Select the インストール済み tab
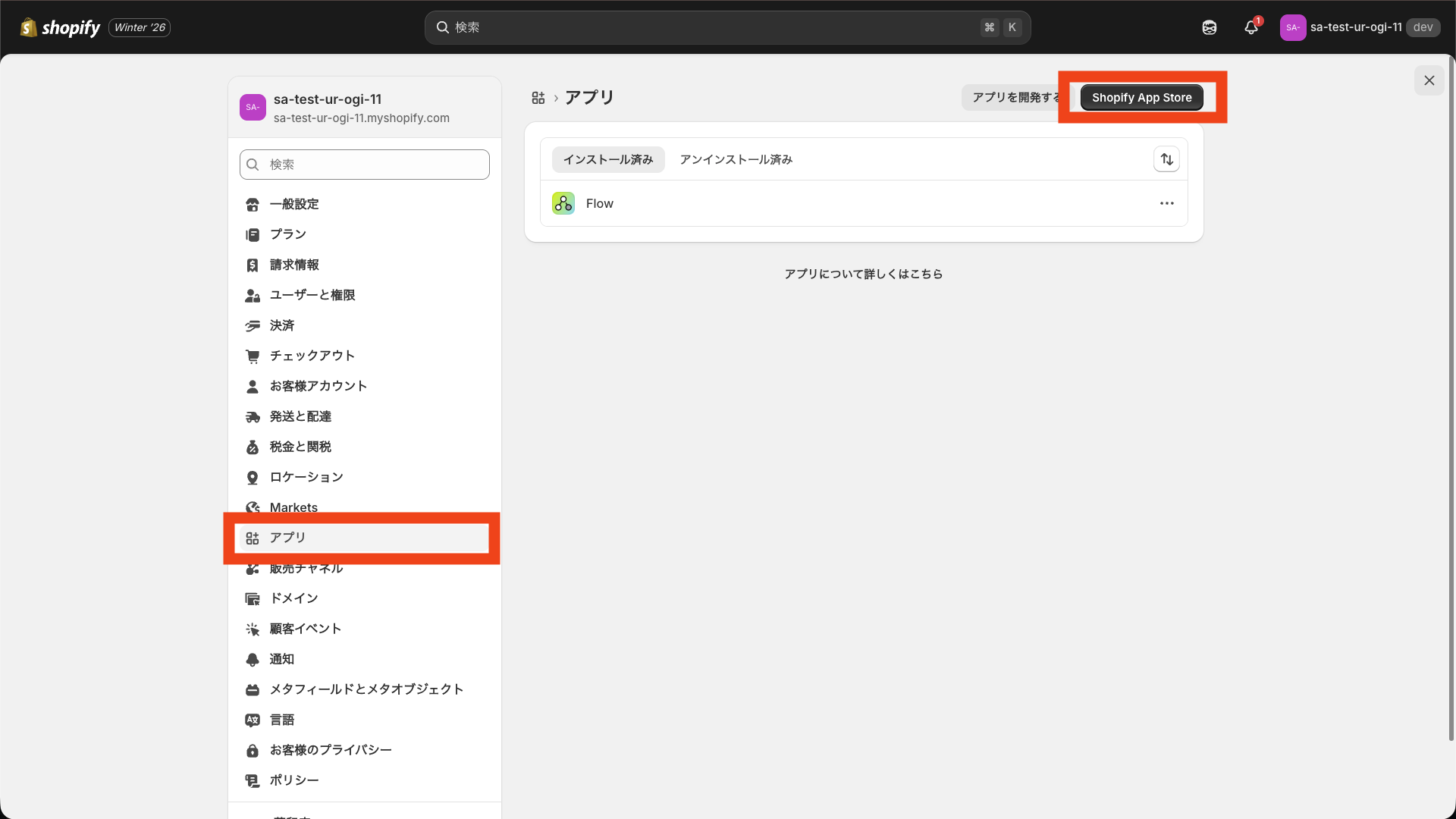The height and width of the screenshot is (819, 1456). (607, 159)
